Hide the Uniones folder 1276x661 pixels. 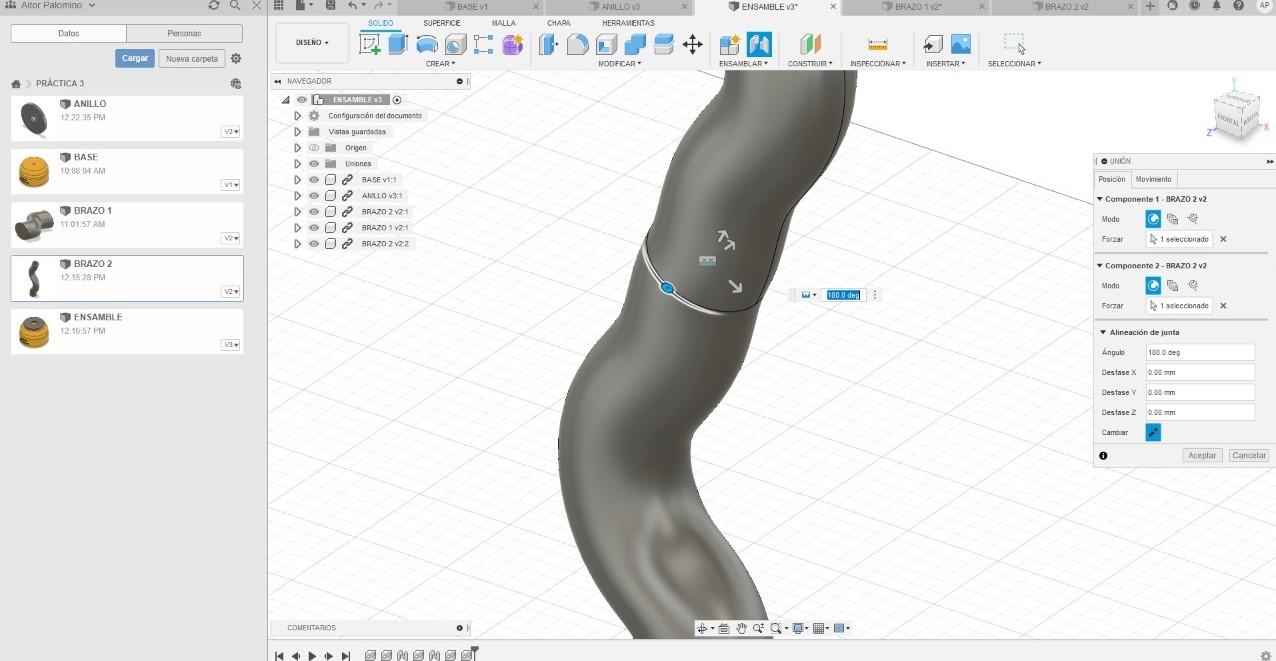pos(314,164)
